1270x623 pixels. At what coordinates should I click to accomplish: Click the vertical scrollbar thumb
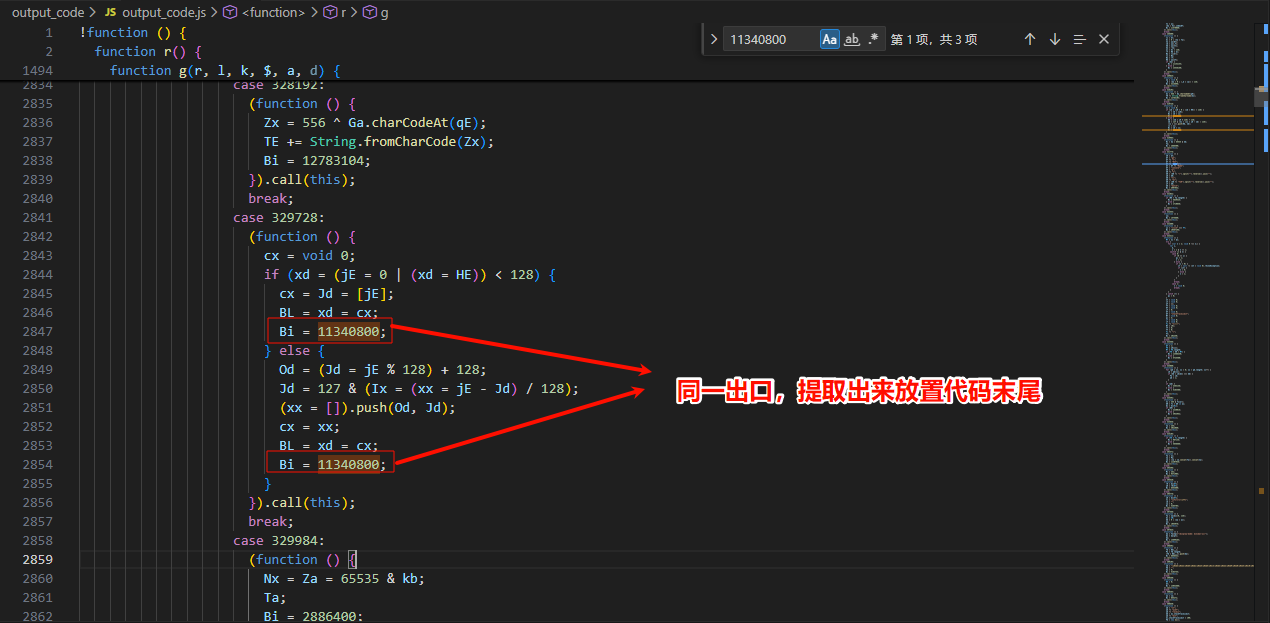point(1262,96)
